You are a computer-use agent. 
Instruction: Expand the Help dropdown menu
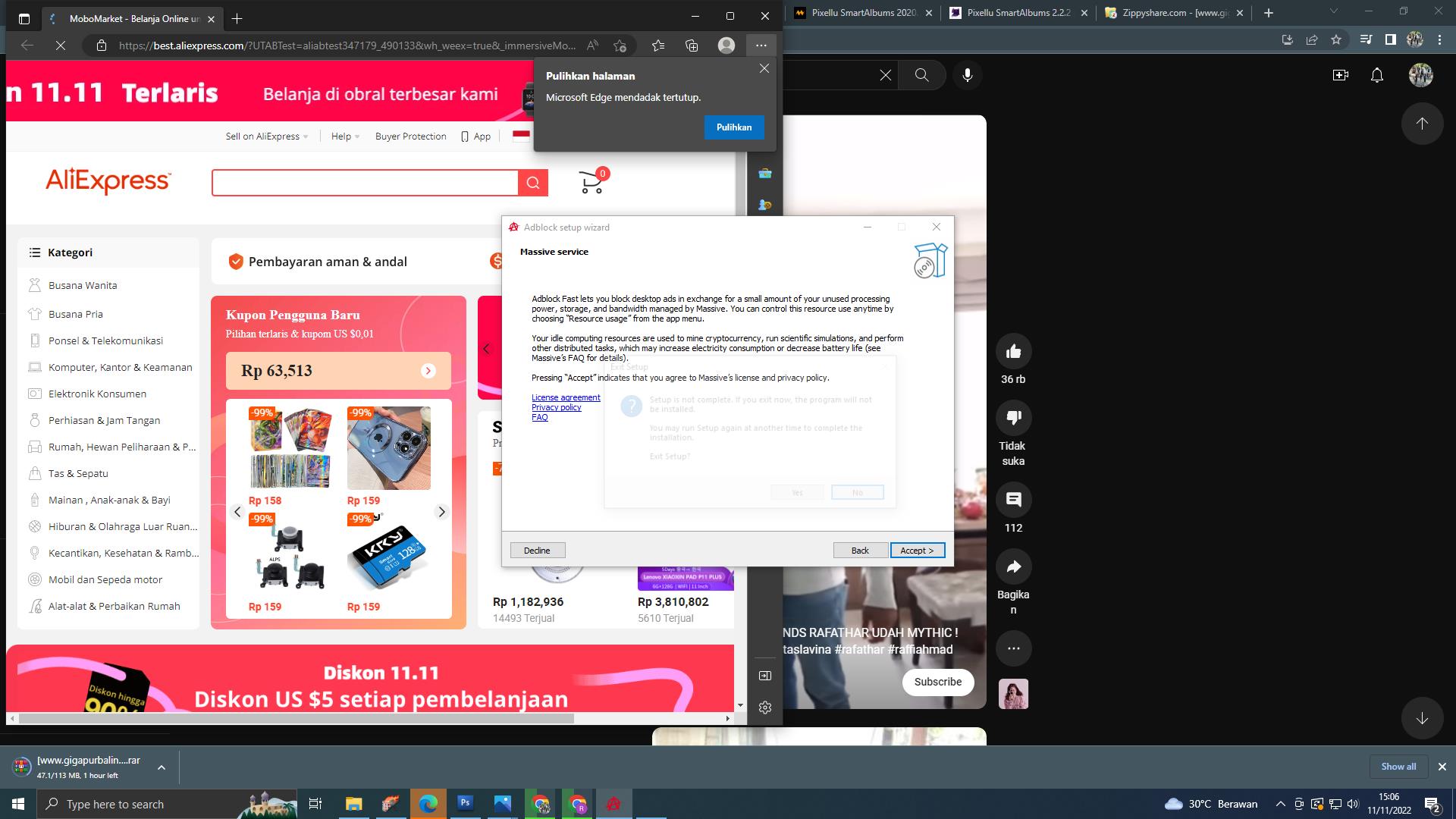345,136
